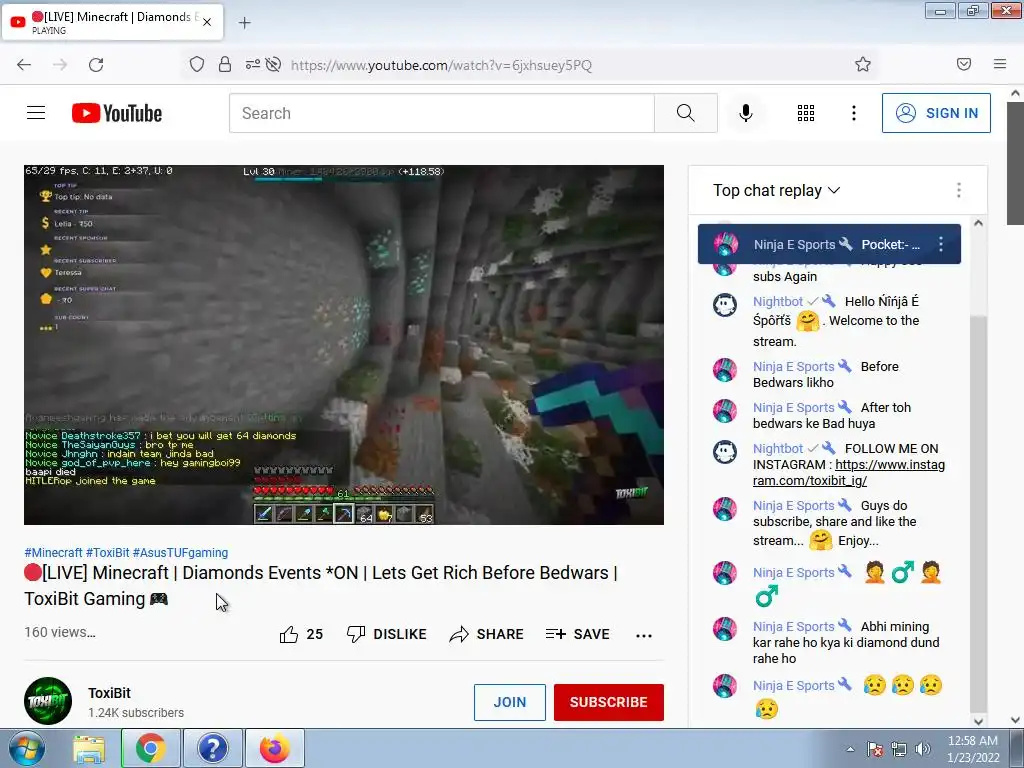Start voice search with microphone icon

(746, 113)
